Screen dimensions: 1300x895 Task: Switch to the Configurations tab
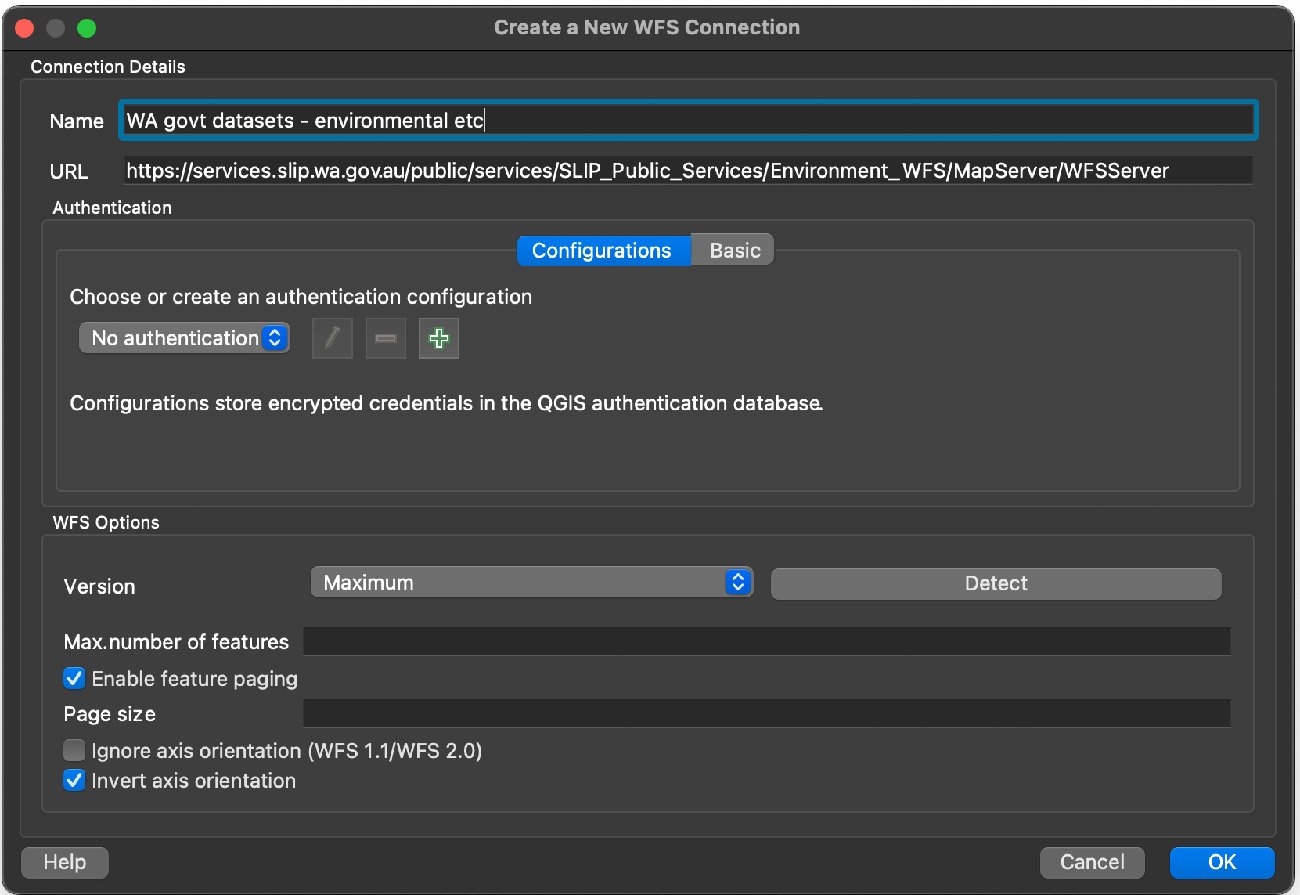click(x=602, y=250)
